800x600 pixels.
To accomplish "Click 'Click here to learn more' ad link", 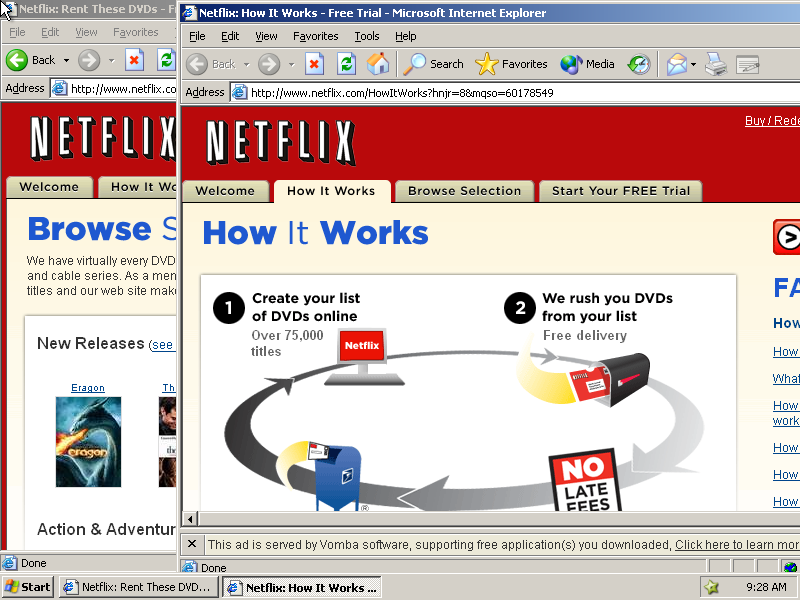I will pos(737,545).
